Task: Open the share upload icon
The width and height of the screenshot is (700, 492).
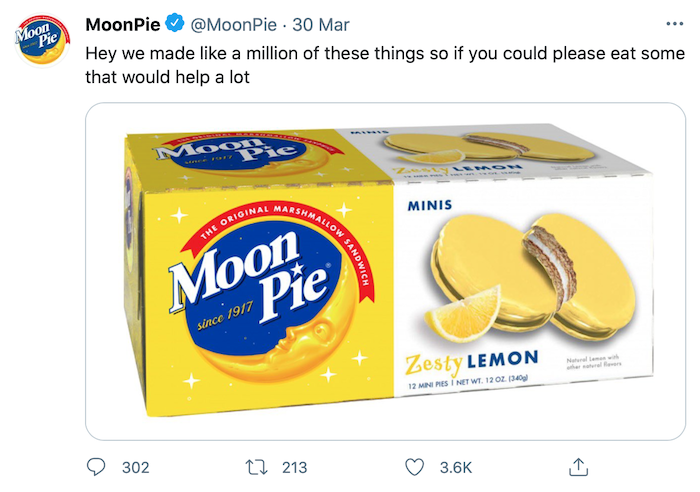Action: click(x=578, y=467)
